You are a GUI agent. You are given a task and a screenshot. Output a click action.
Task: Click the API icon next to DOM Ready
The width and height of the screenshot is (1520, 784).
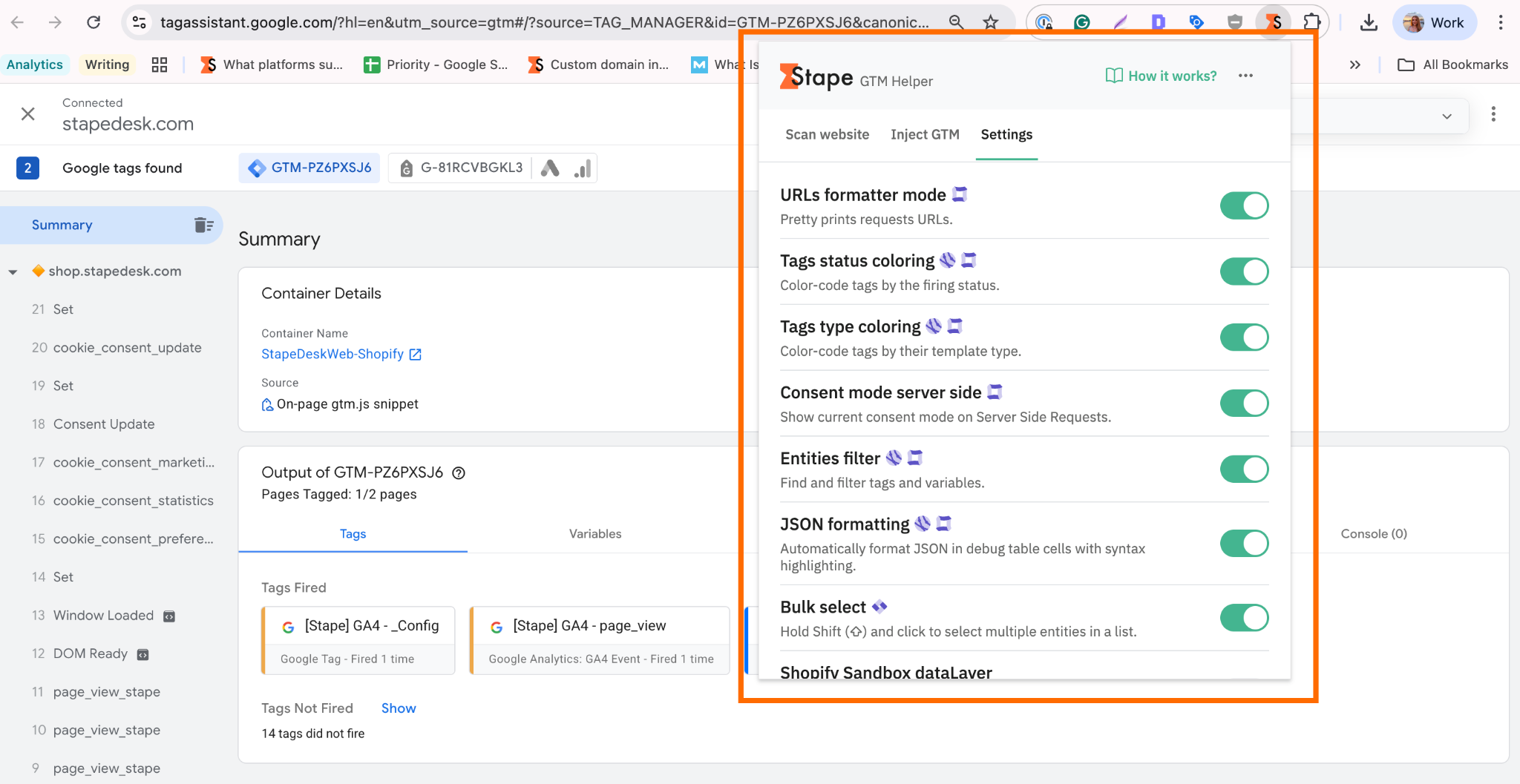point(143,654)
